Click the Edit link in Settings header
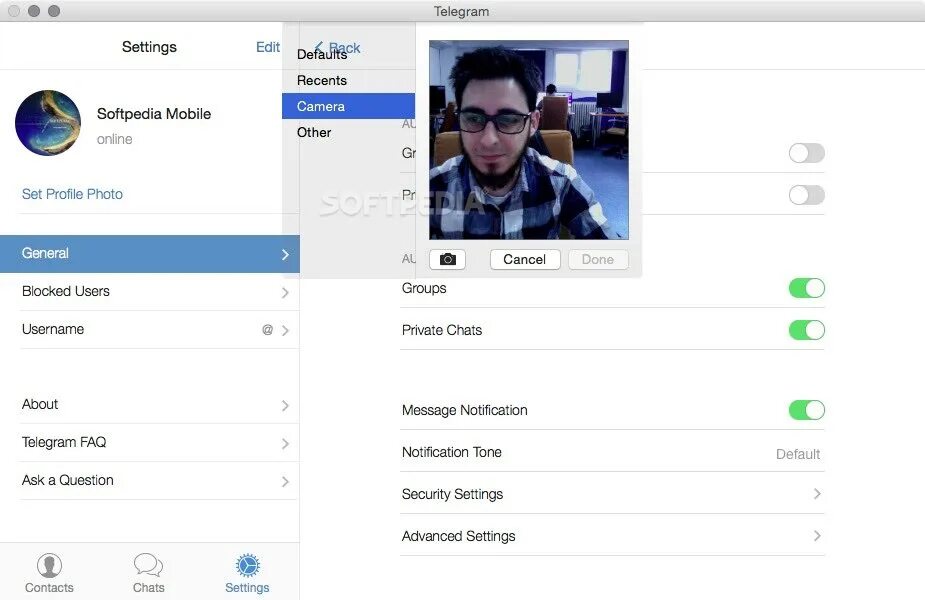This screenshot has width=925, height=600. (268, 47)
